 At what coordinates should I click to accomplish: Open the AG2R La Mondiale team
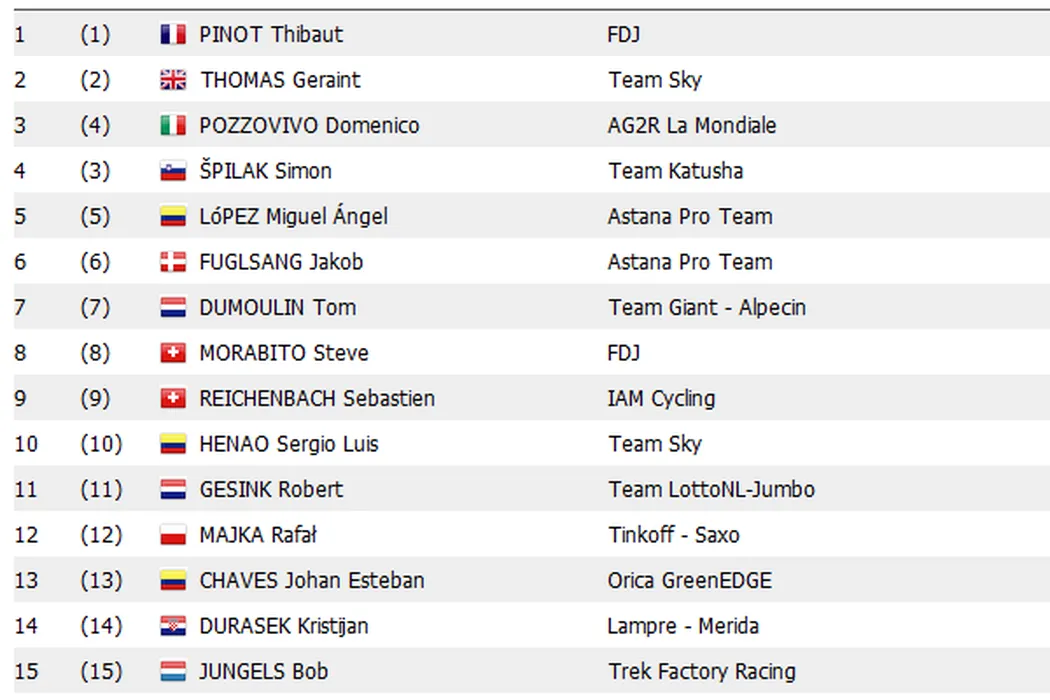692,126
